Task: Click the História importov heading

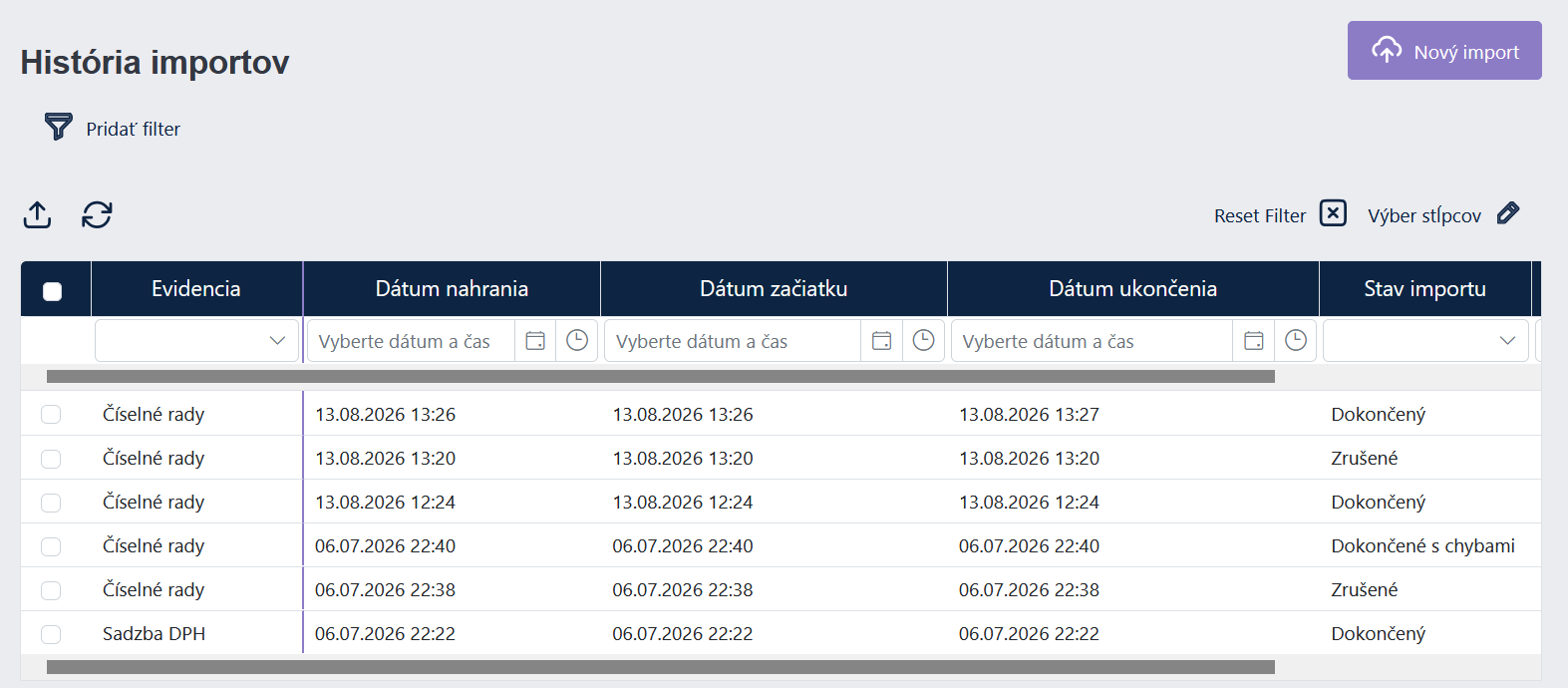Action: (155, 62)
